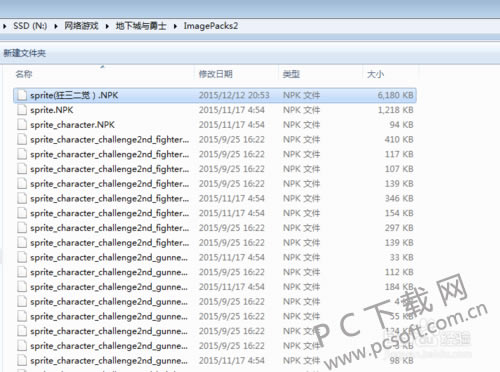This screenshot has height=372, width=500.
Task: Click ImagePacks2 in the address path
Action: (211, 26)
